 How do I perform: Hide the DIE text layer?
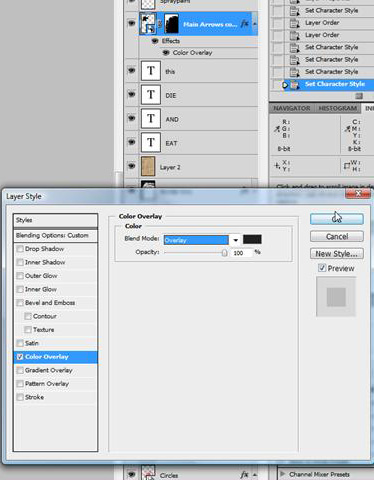(131, 94)
